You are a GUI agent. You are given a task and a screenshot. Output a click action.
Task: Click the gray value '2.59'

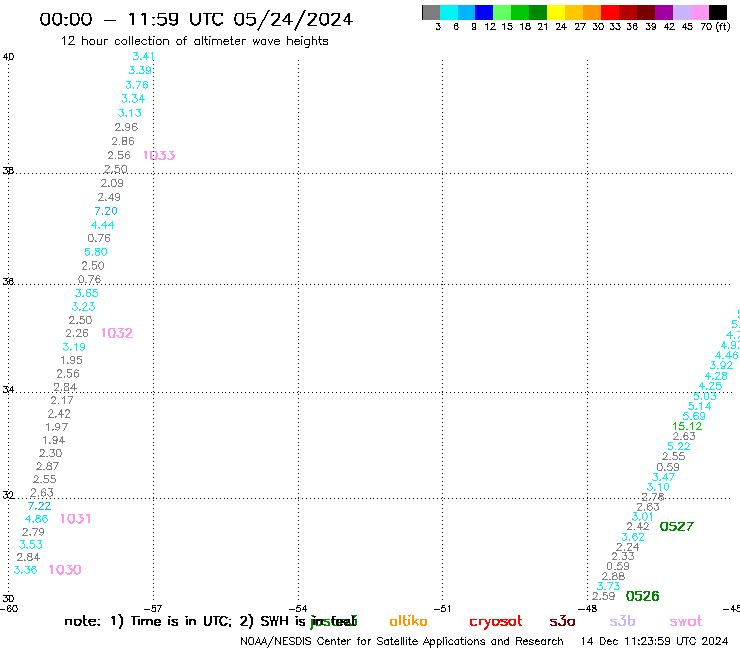[x=604, y=596]
